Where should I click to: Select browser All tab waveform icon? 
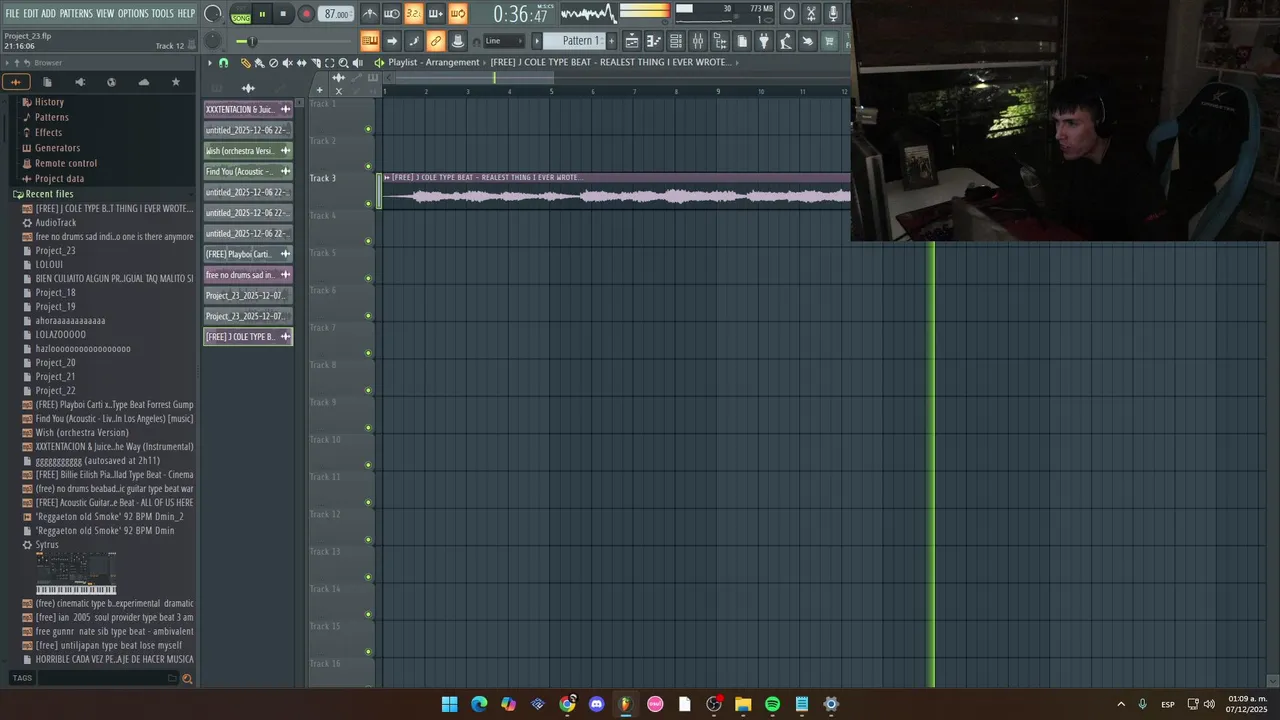point(16,82)
